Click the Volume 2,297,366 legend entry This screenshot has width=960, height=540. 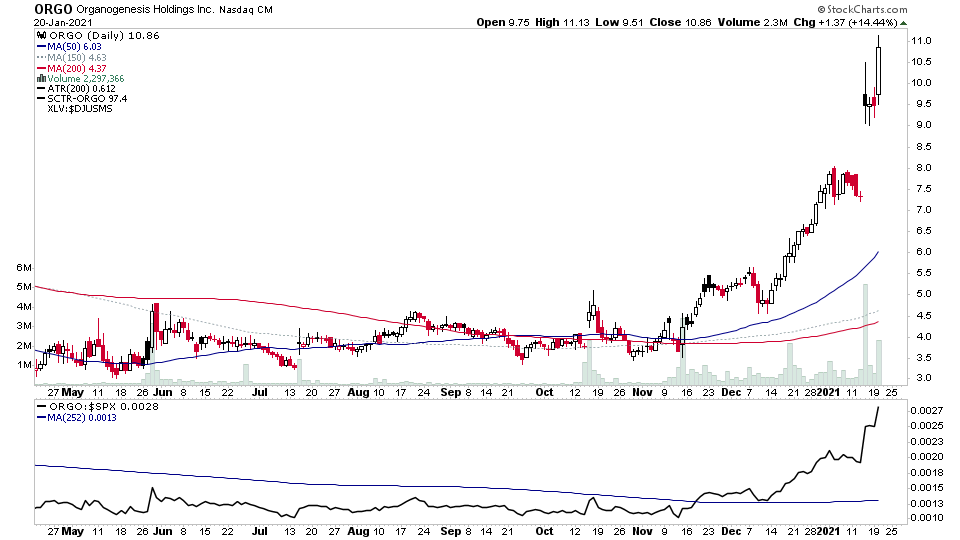[81, 78]
